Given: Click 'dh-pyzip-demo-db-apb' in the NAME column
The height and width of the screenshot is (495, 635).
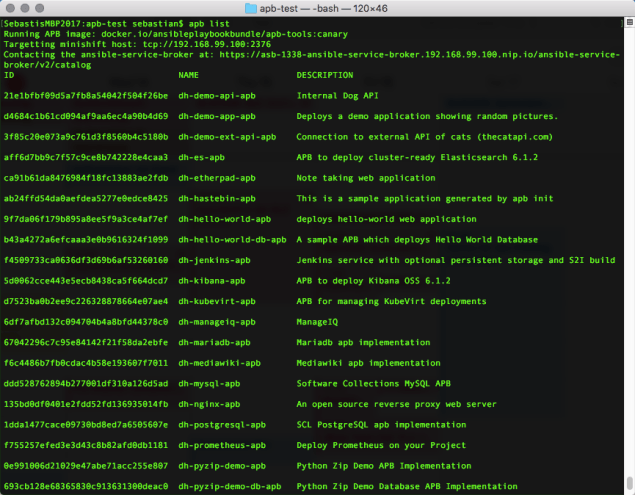Looking at the screenshot, I should 230,486.
